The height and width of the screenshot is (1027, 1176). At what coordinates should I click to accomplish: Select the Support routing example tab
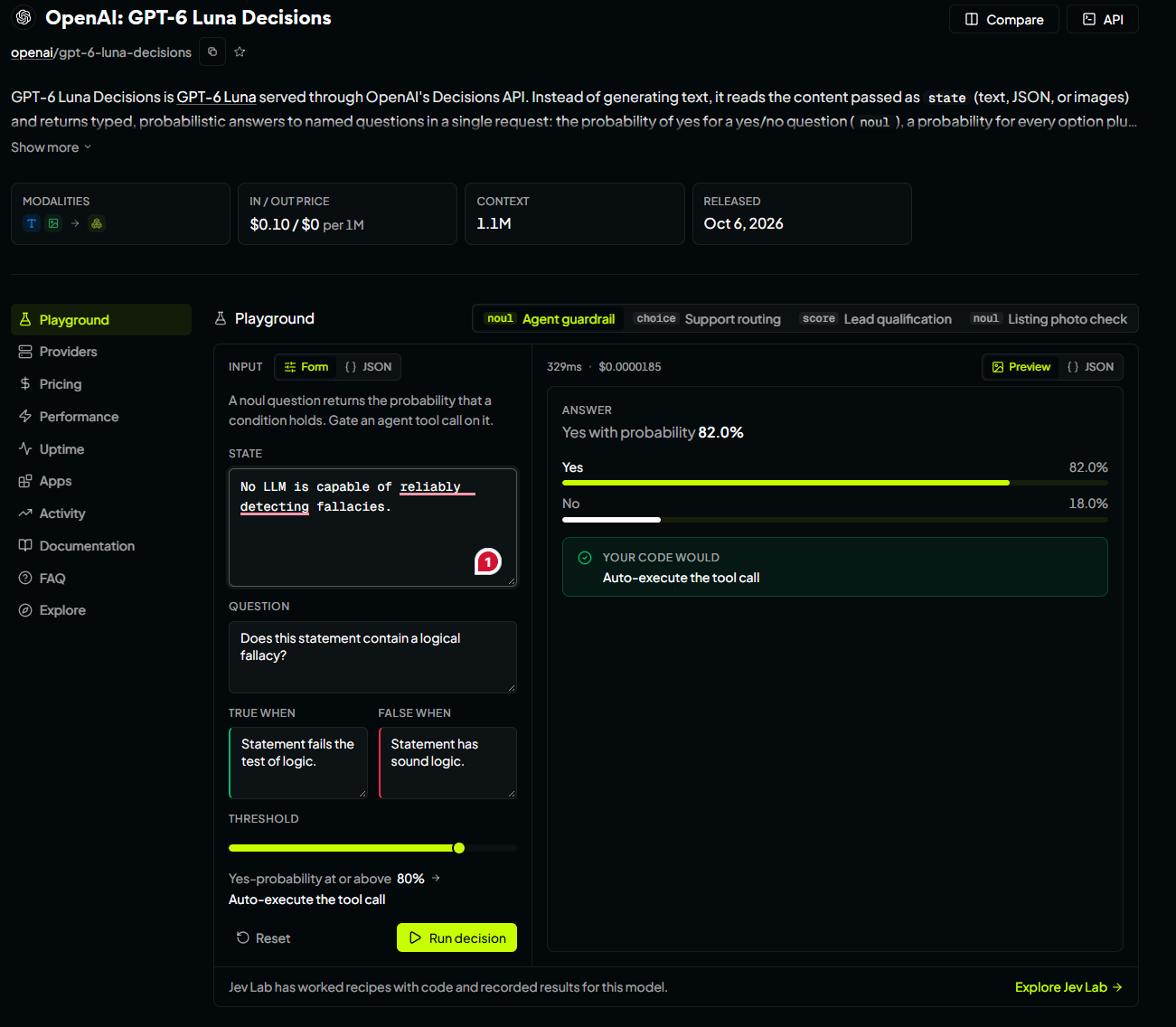[708, 319]
